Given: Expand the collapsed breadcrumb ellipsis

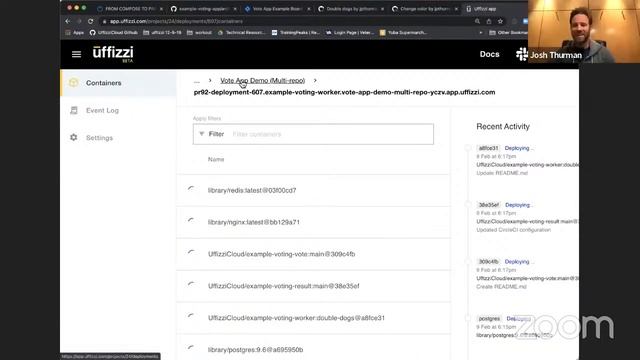Looking at the screenshot, I should click(x=197, y=81).
